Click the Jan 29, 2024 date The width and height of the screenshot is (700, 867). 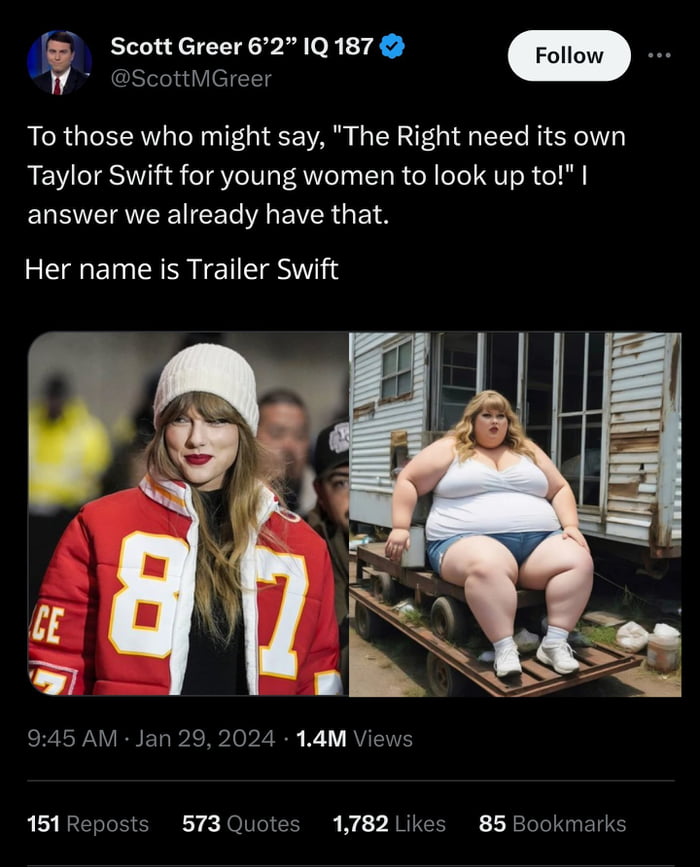pos(205,739)
